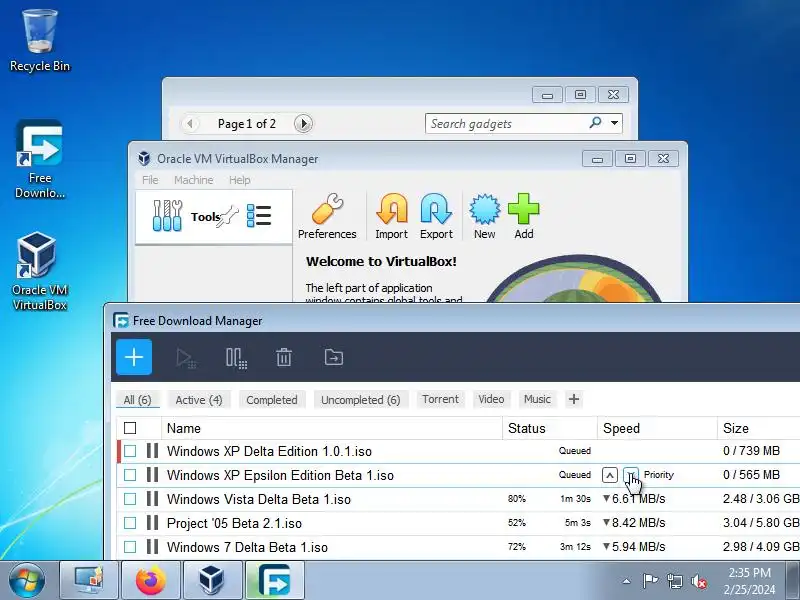
Task: Open VirtualBox Preferences wrench icon
Action: click(327, 216)
